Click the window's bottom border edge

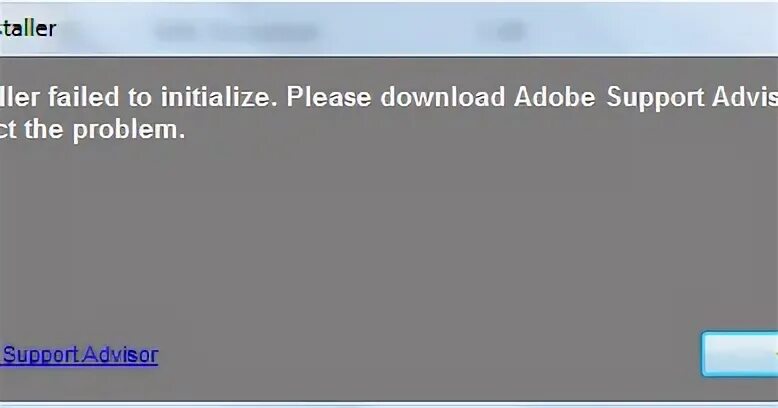click(x=389, y=403)
